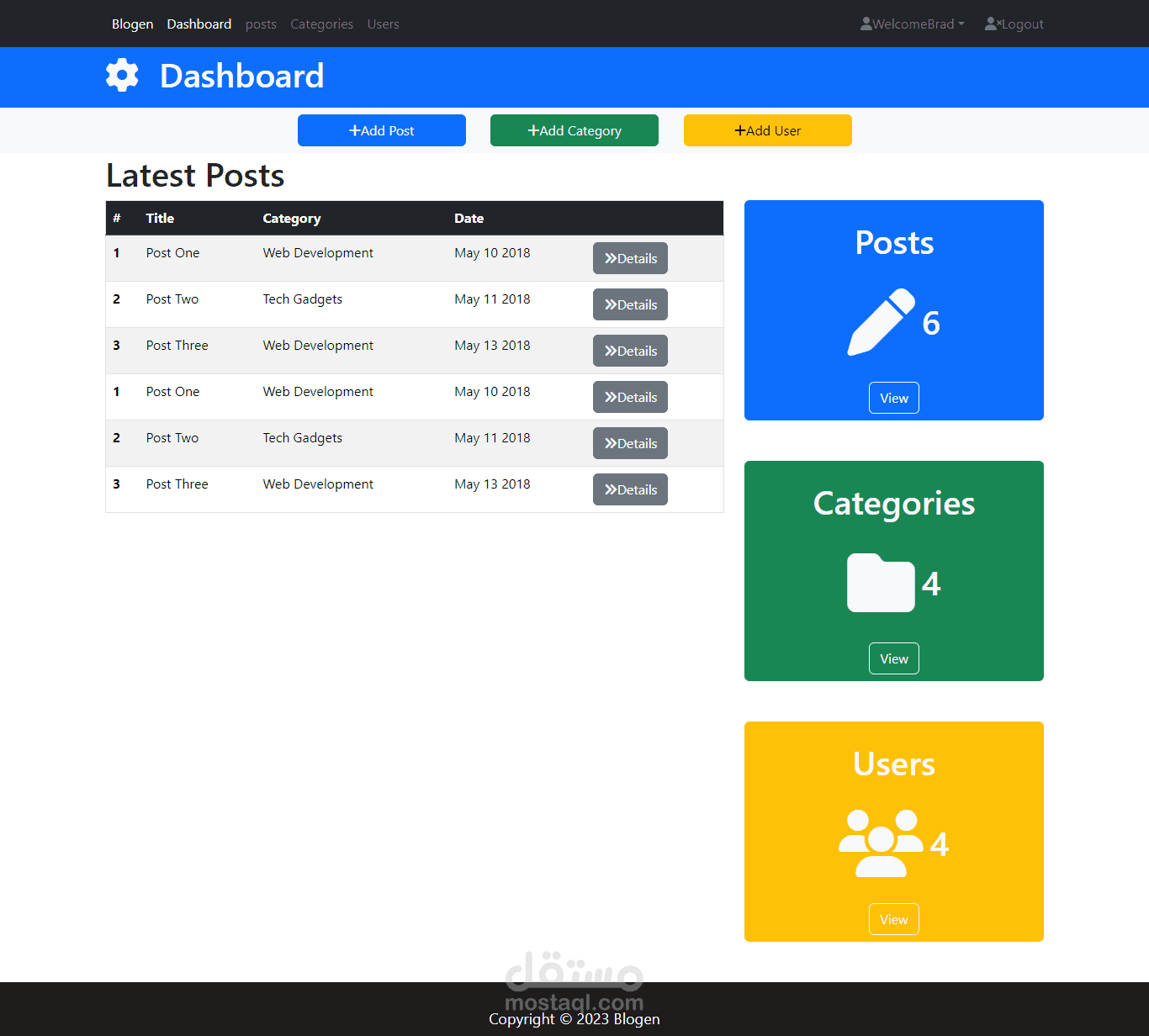
Task: Click the logout icon in the navbar
Action: coord(993,24)
